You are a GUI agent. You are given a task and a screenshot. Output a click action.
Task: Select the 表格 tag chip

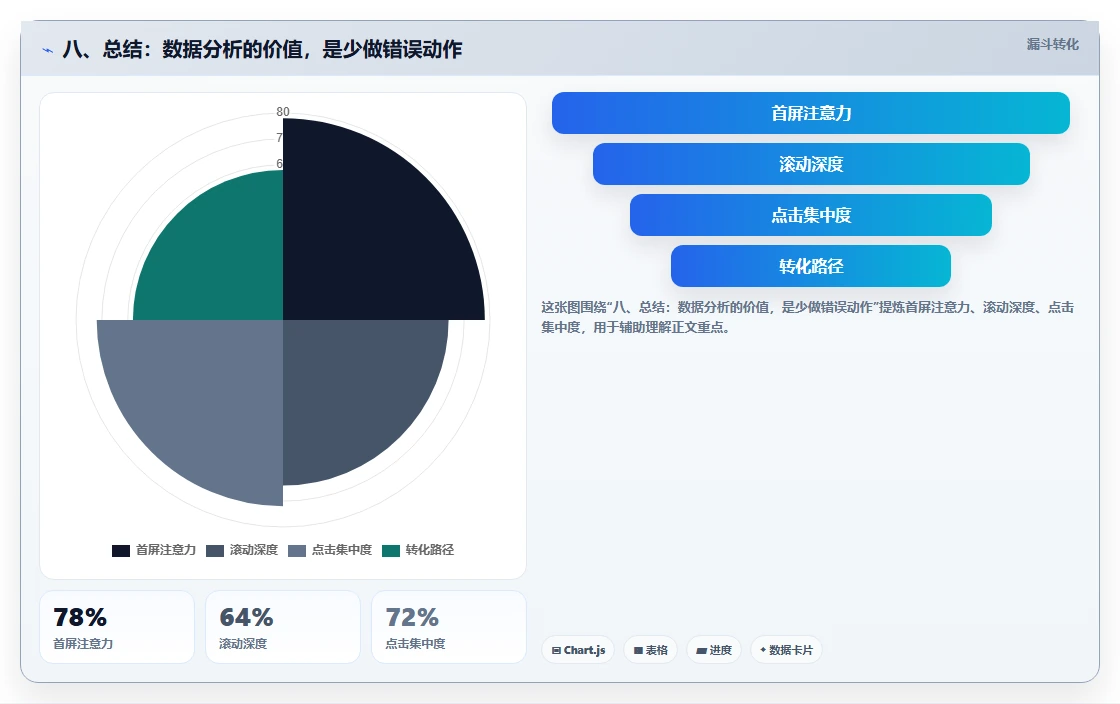click(x=651, y=650)
